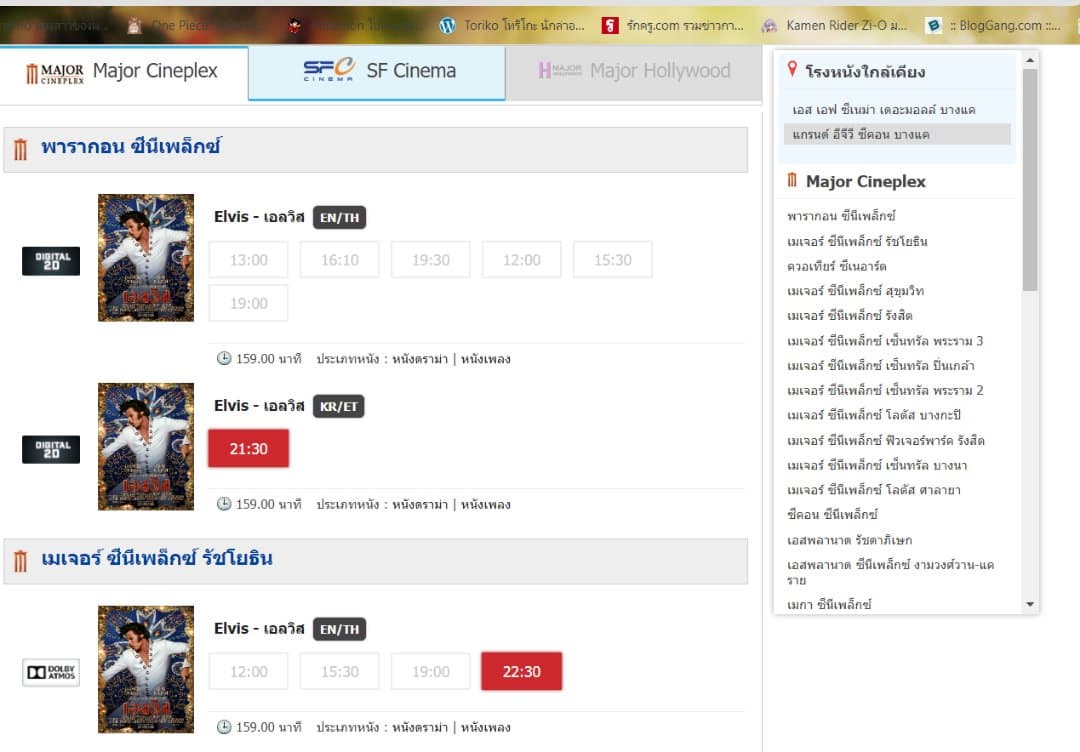
Task: Click the icon beside เมเจอร์ ซีนีเพล็กซ์ รัชโยธิน header
Action: [x=21, y=561]
